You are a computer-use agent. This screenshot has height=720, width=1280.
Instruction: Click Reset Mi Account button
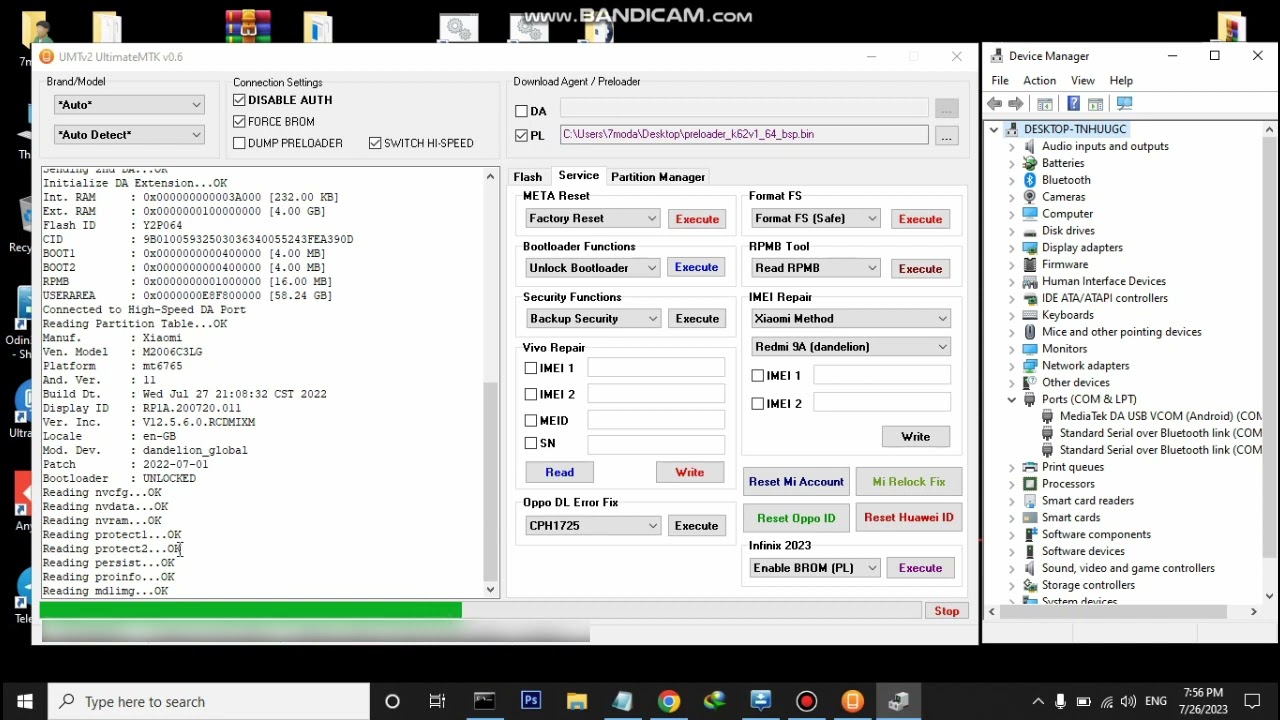click(x=797, y=482)
